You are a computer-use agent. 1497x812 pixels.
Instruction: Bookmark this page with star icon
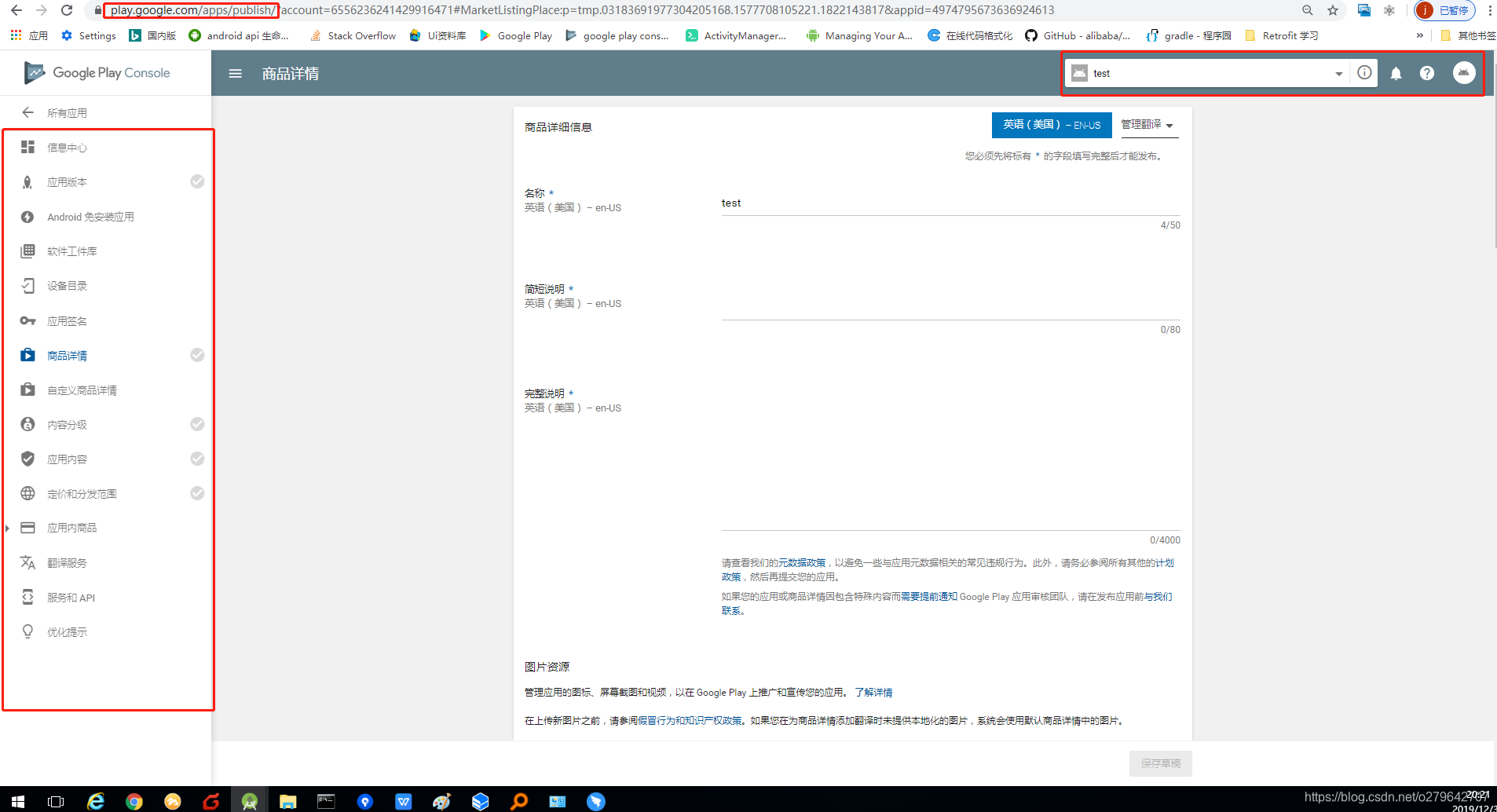pos(1333,10)
